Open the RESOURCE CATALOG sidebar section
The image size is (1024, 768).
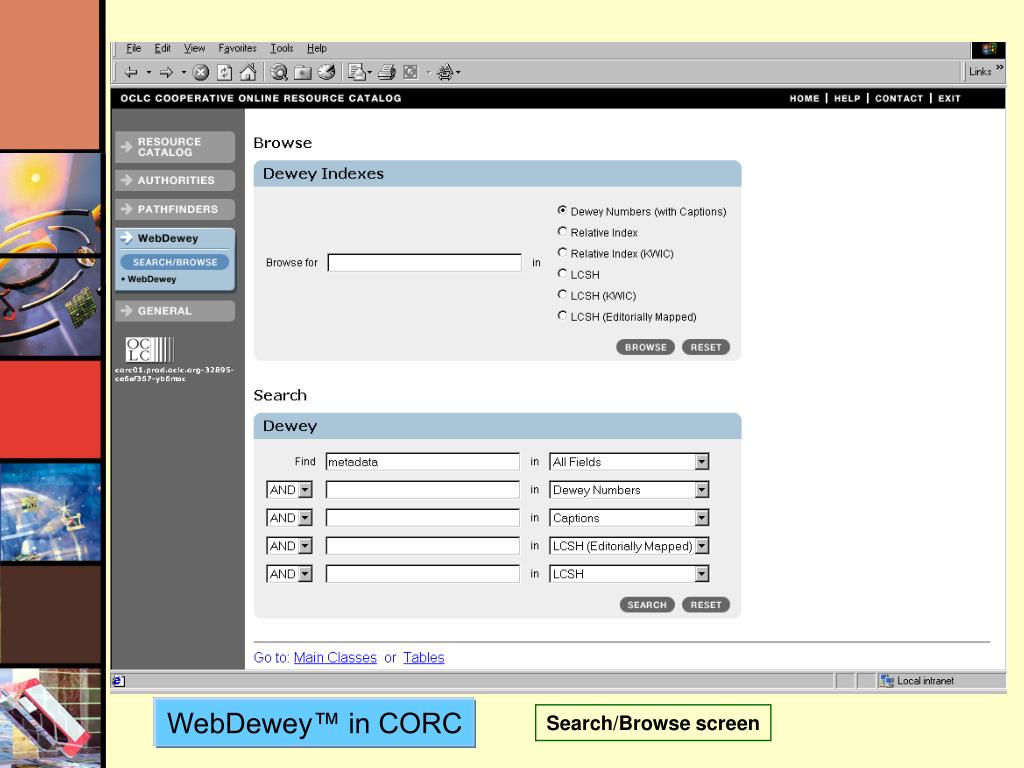(x=175, y=147)
